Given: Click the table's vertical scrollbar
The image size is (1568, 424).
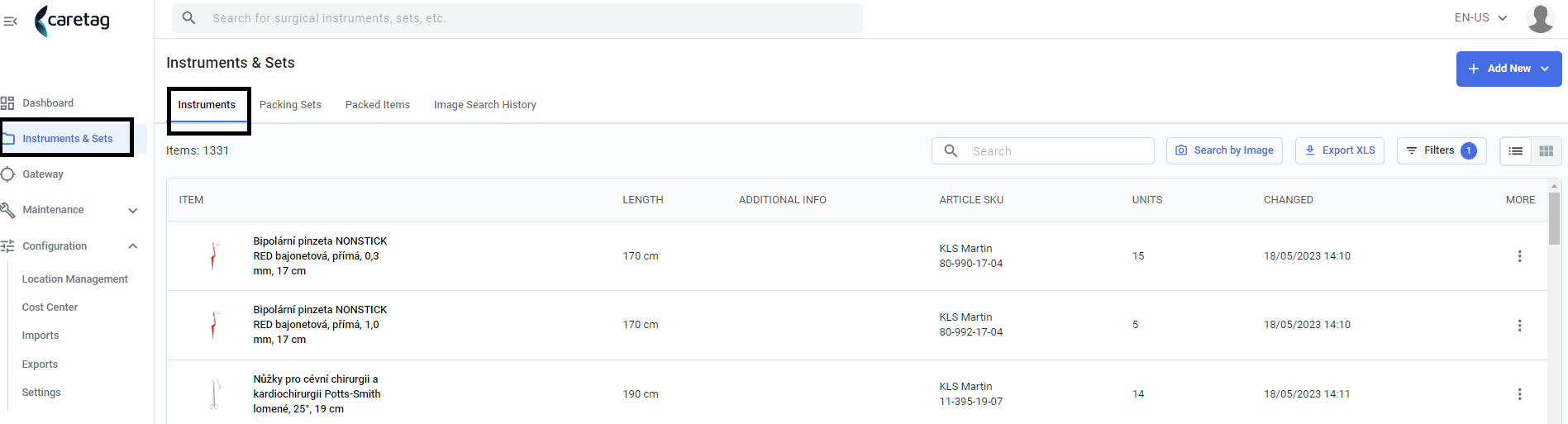Looking at the screenshot, I should coord(1555,218).
